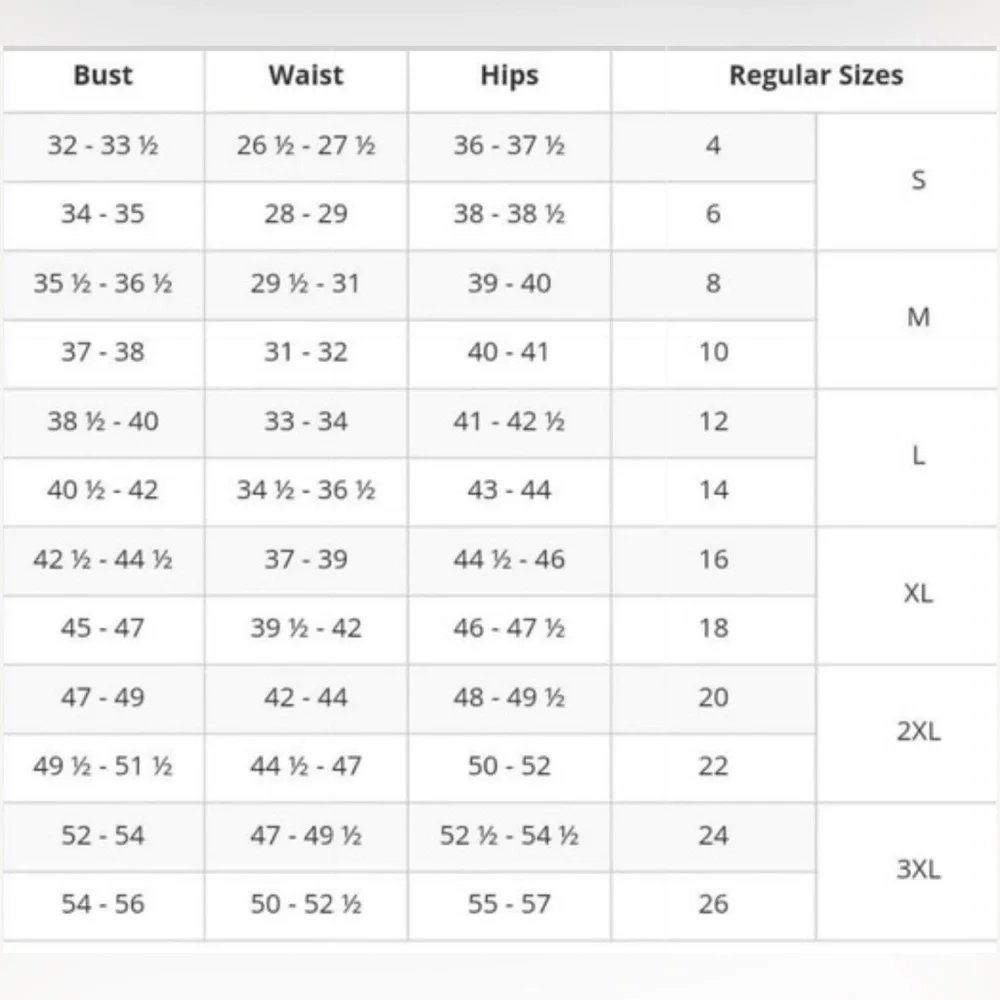1000x1000 pixels.
Task: Click the Regular Sizes header
Action: (x=815, y=76)
